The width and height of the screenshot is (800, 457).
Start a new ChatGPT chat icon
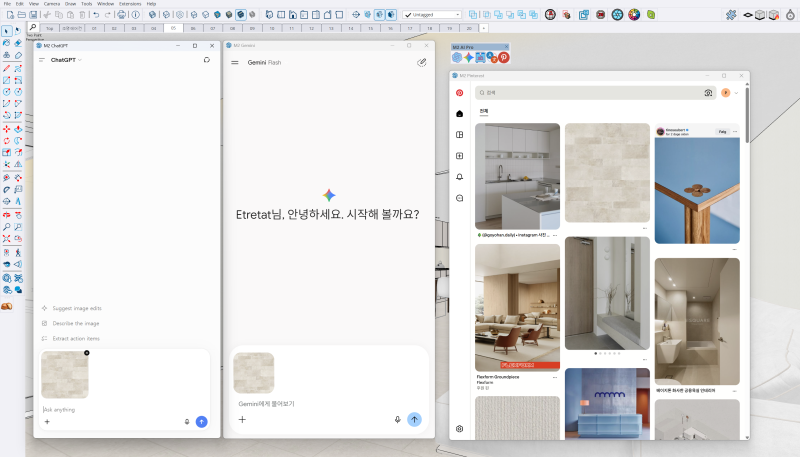[x=207, y=60]
